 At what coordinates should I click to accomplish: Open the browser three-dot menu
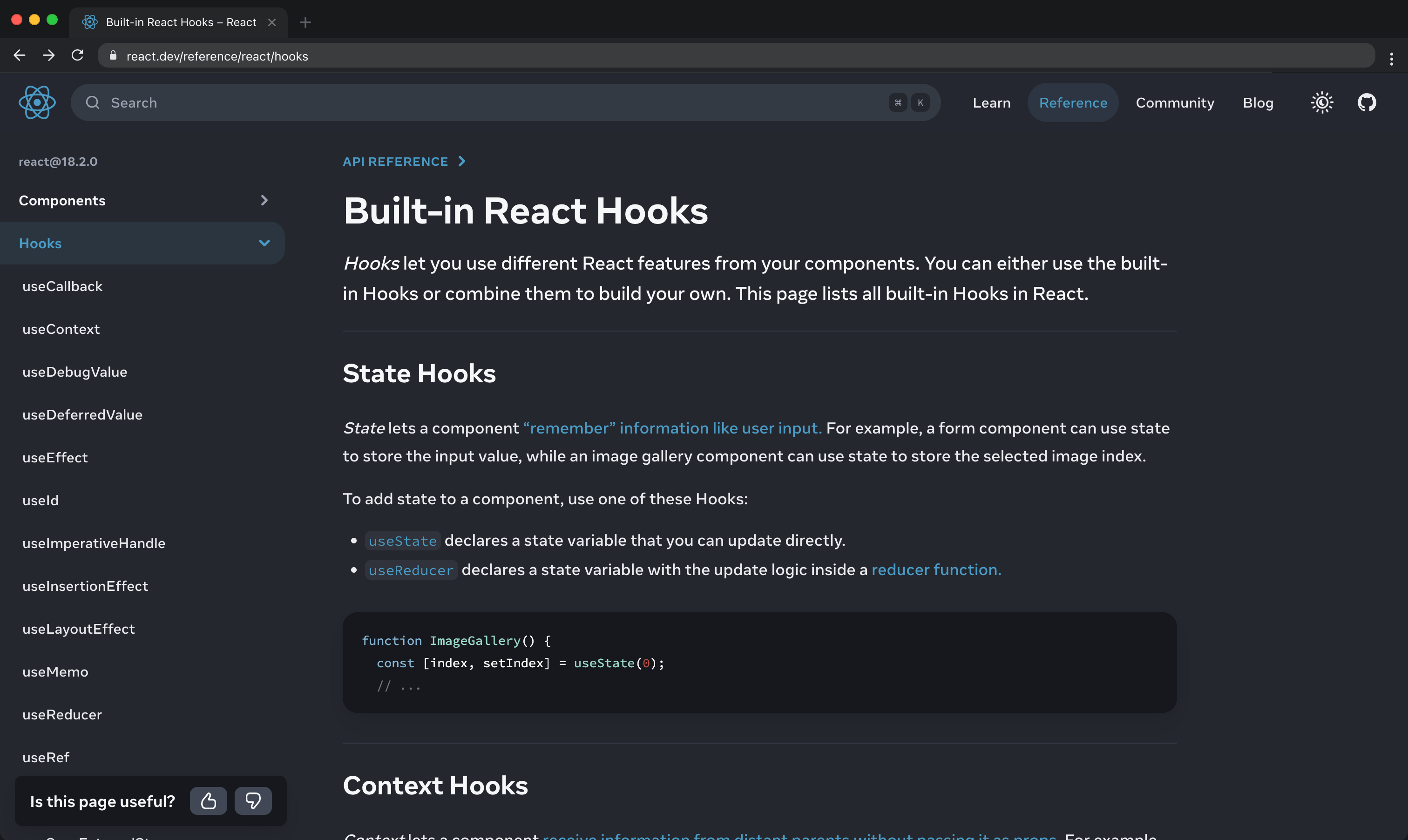click(1392, 58)
